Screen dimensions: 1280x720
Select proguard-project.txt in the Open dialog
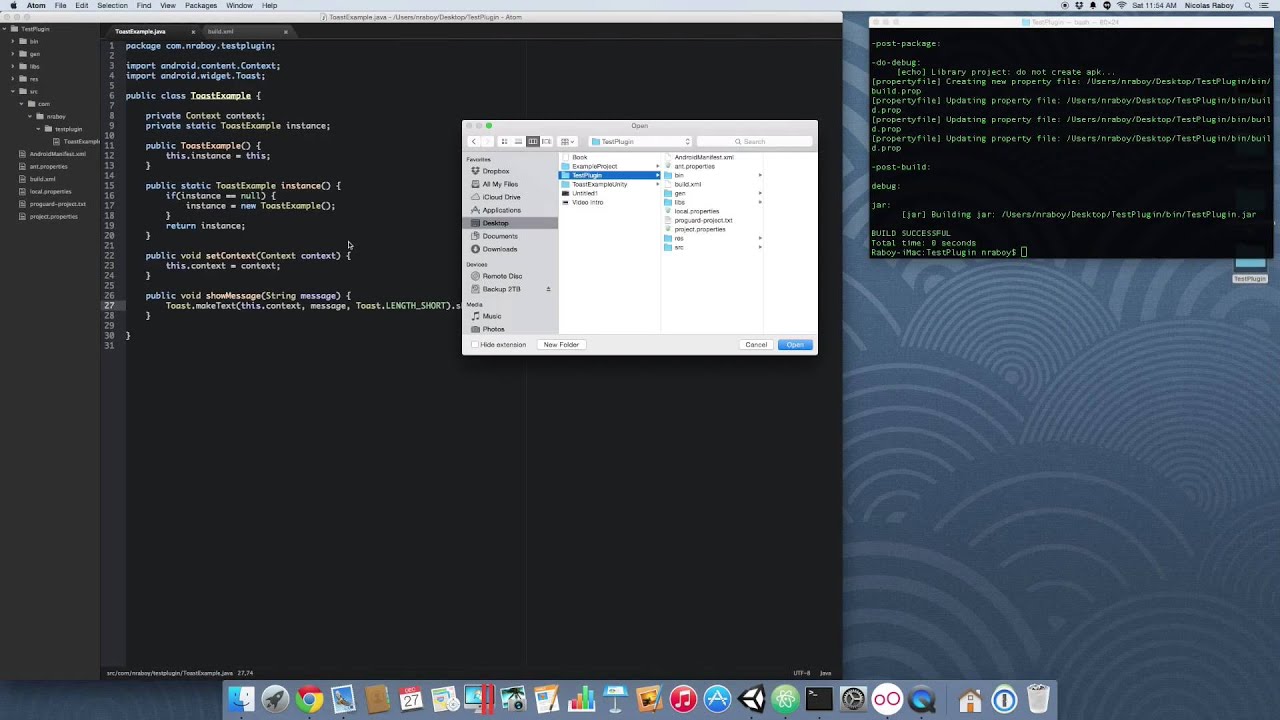[703, 220]
